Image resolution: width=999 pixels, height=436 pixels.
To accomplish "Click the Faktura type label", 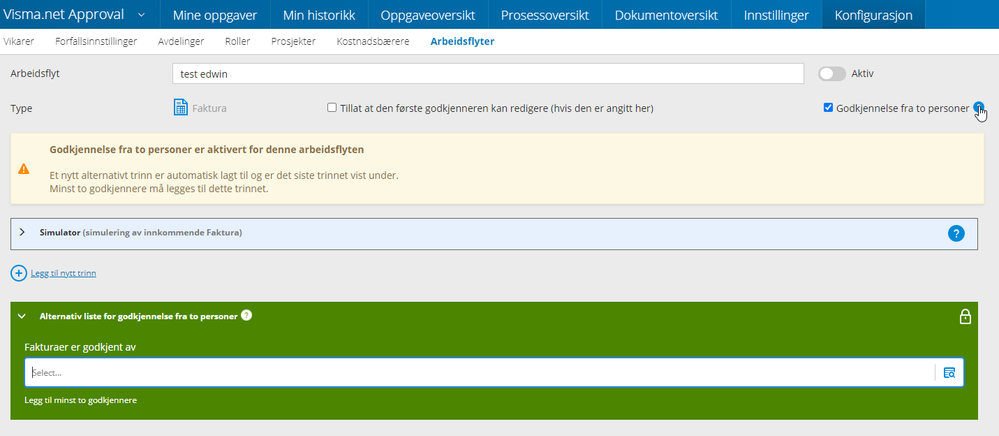I will [x=210, y=108].
